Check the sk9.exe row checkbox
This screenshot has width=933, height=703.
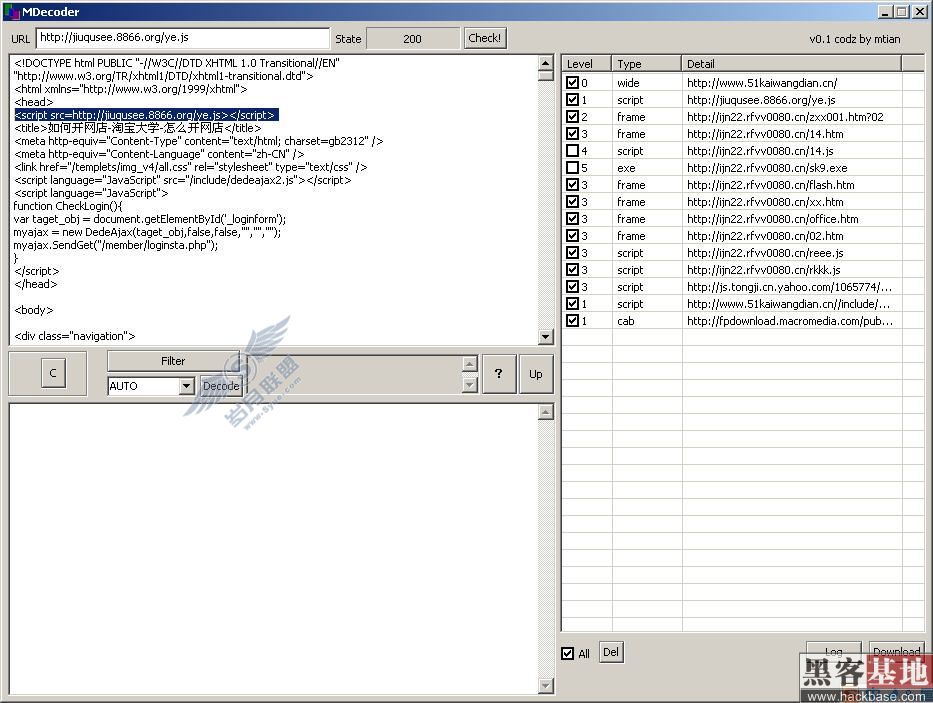click(572, 167)
